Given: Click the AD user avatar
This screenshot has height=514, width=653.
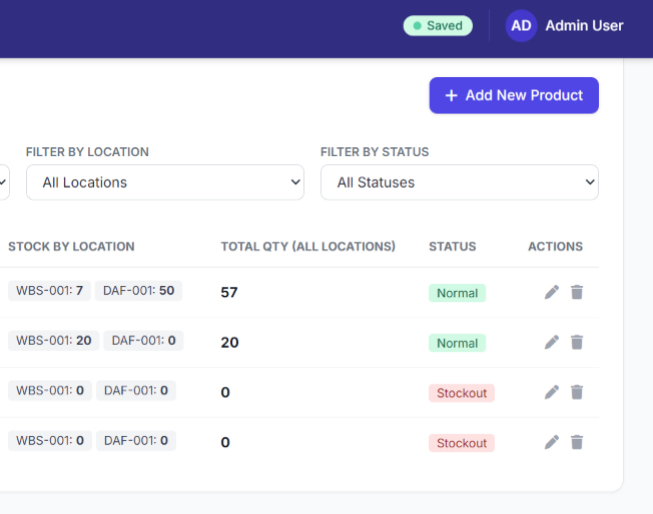Looking at the screenshot, I should [521, 26].
